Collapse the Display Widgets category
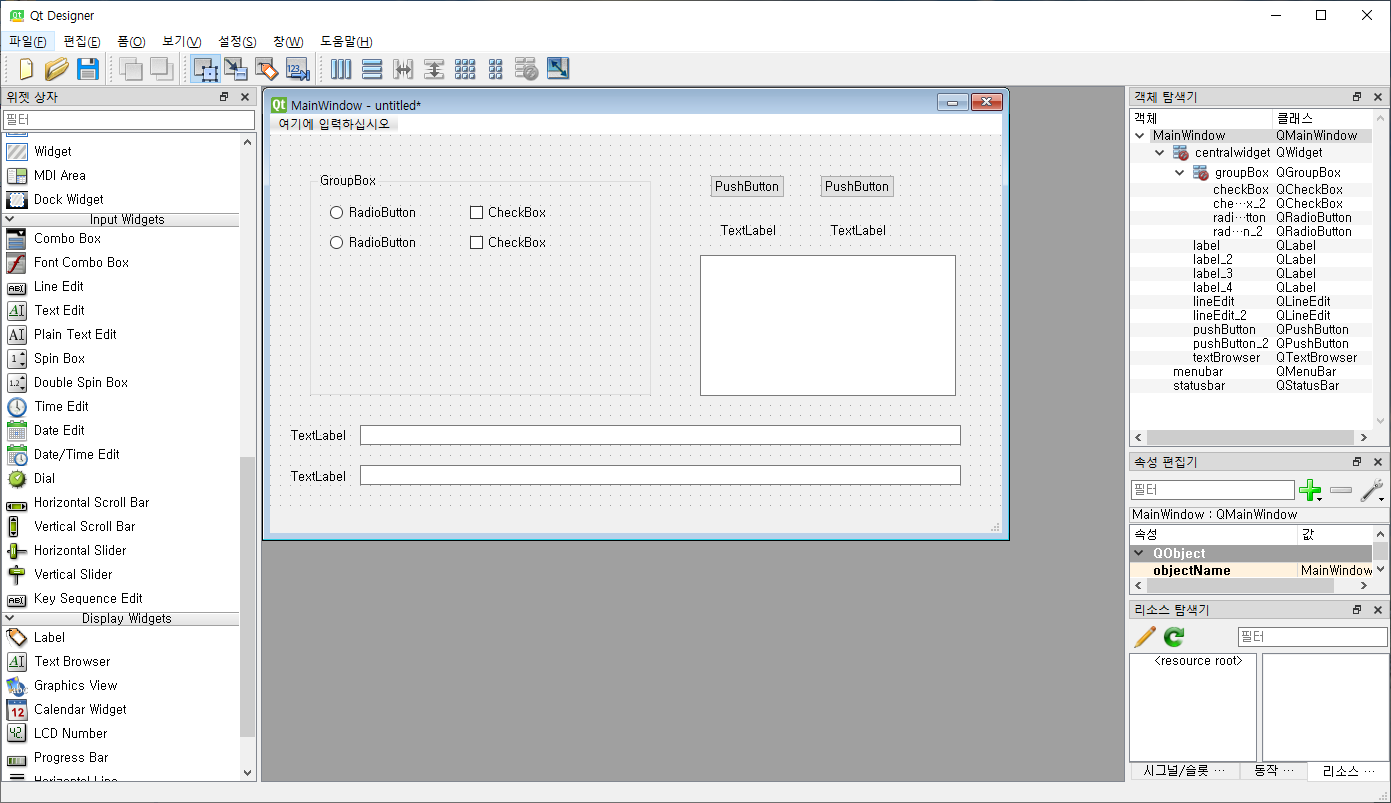Screen dimensions: 1391x803 click(11, 618)
